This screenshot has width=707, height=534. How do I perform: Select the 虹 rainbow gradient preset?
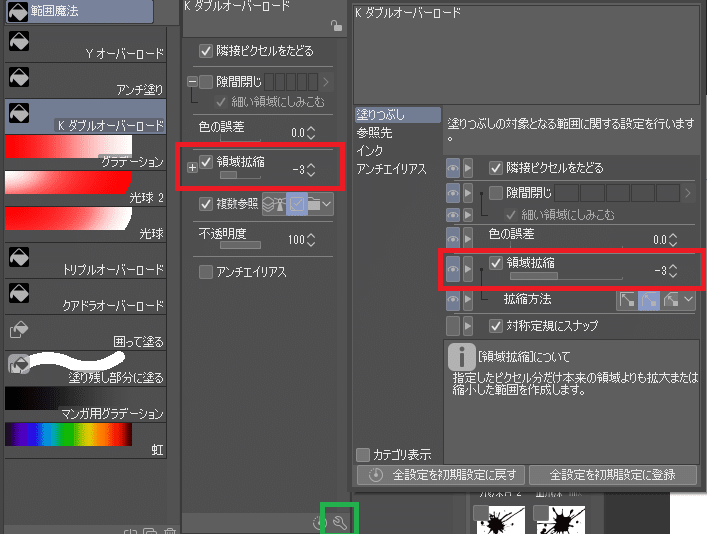coord(86,440)
